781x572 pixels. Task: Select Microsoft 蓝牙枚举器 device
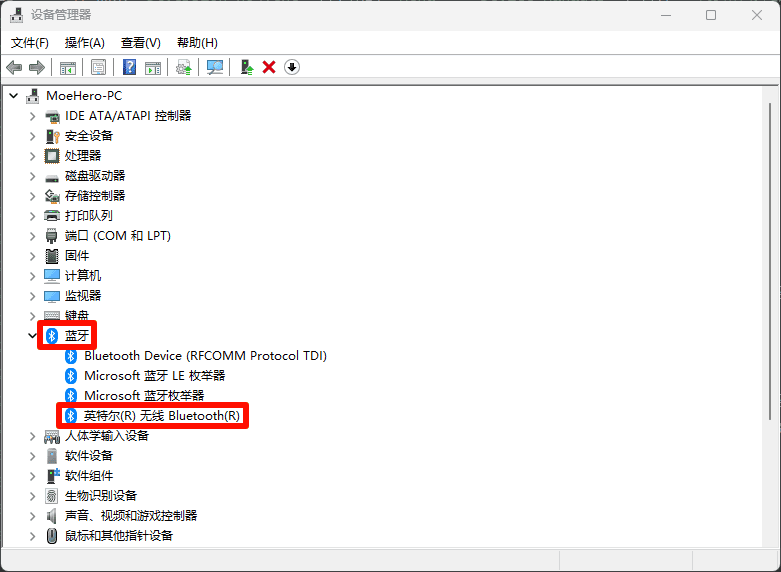tap(144, 396)
